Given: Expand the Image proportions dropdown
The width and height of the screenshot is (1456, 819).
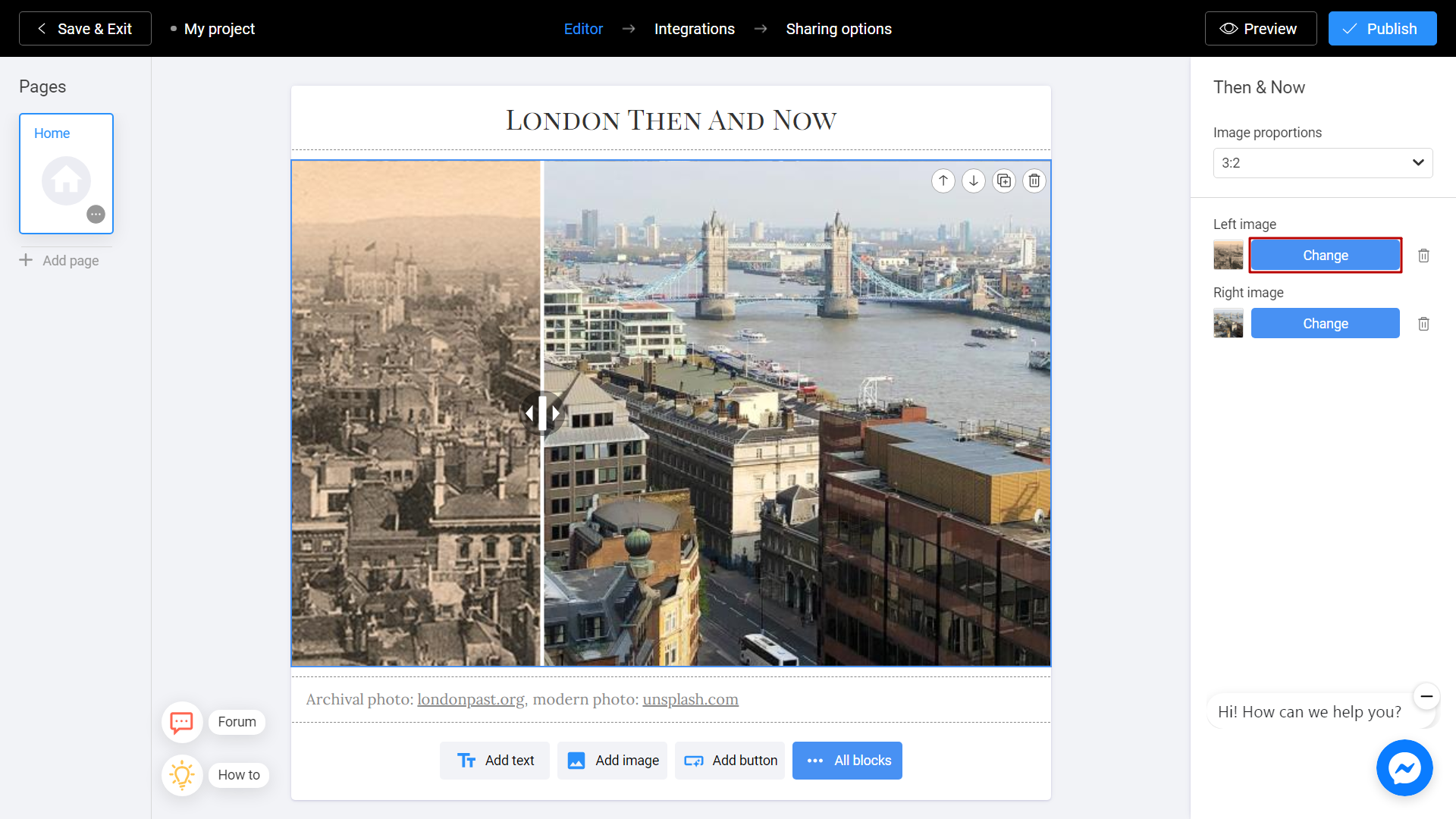Looking at the screenshot, I should 1322,163.
